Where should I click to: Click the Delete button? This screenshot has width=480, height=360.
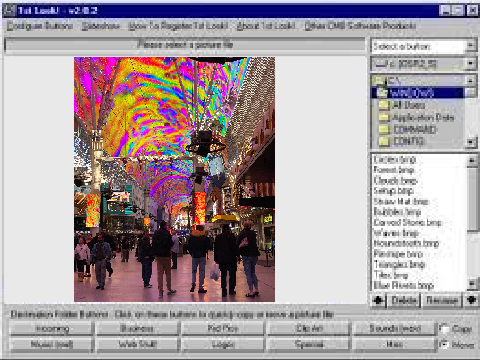(x=404, y=300)
